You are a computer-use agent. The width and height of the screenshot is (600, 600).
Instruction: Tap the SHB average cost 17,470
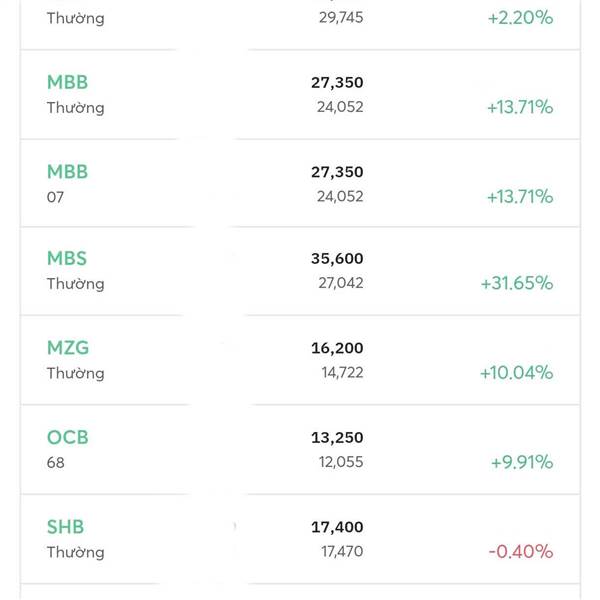click(342, 551)
